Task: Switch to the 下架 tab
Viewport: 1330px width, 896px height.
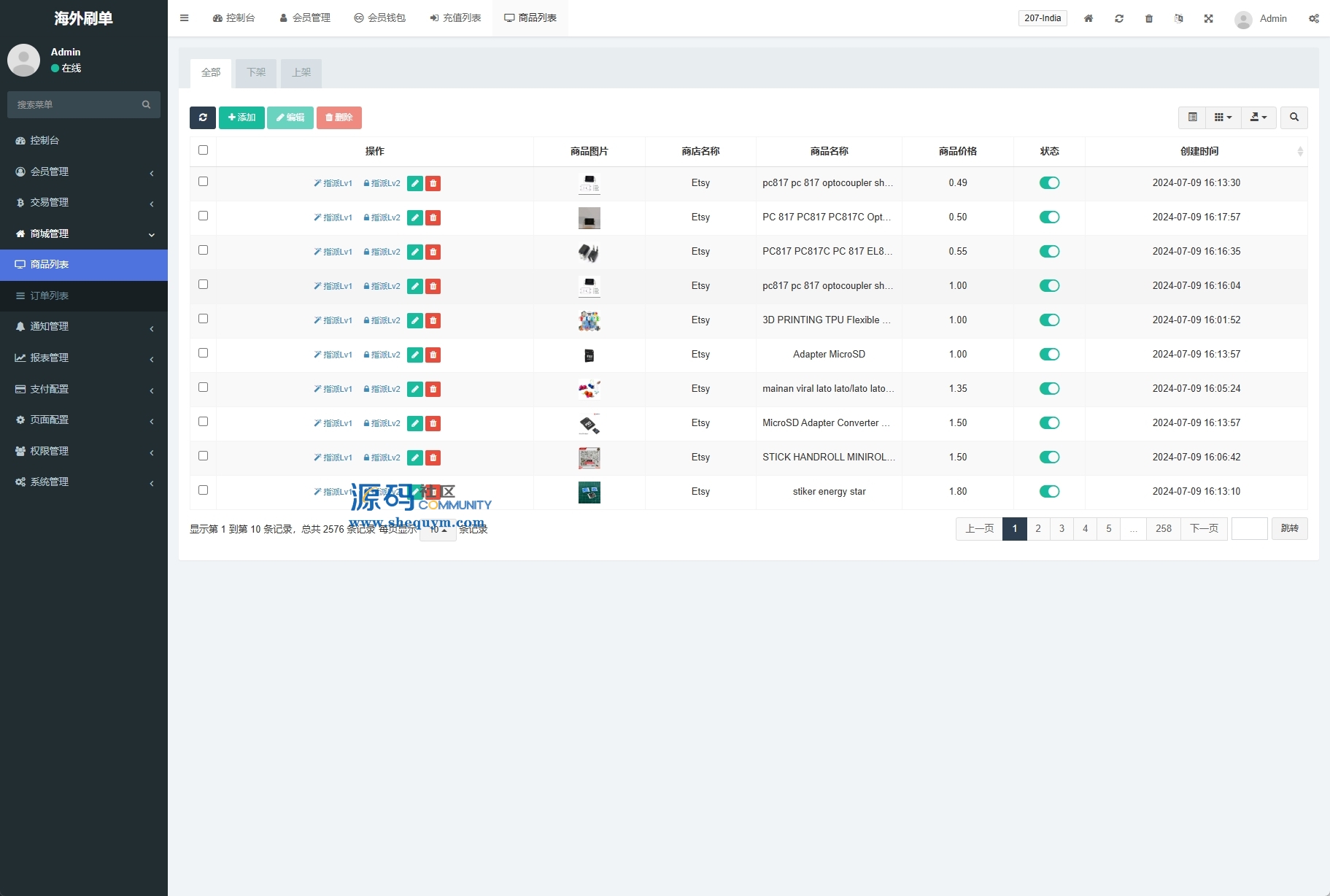Action: pos(256,72)
